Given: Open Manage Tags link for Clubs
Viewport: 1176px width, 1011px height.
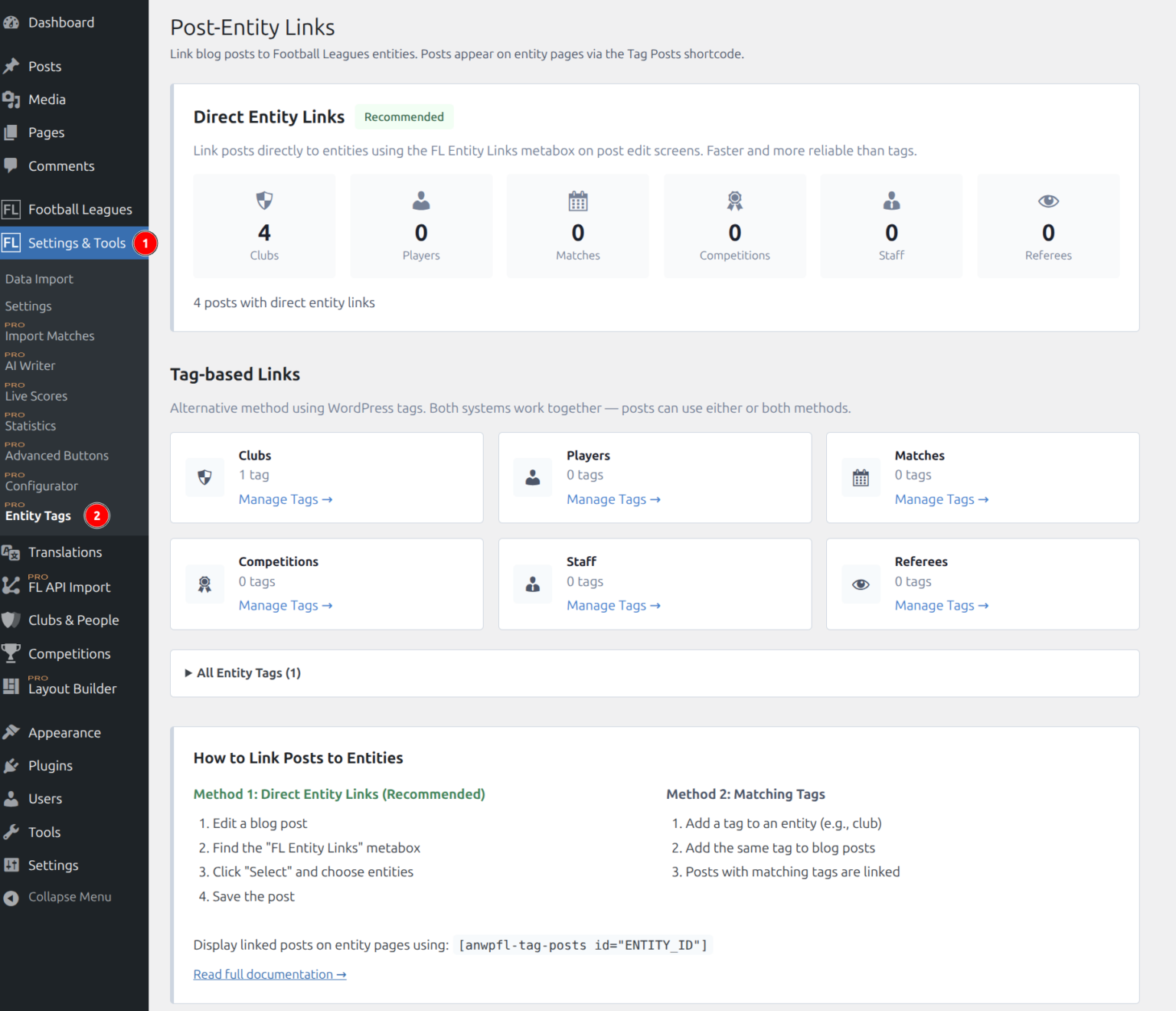Looking at the screenshot, I should click(x=285, y=499).
